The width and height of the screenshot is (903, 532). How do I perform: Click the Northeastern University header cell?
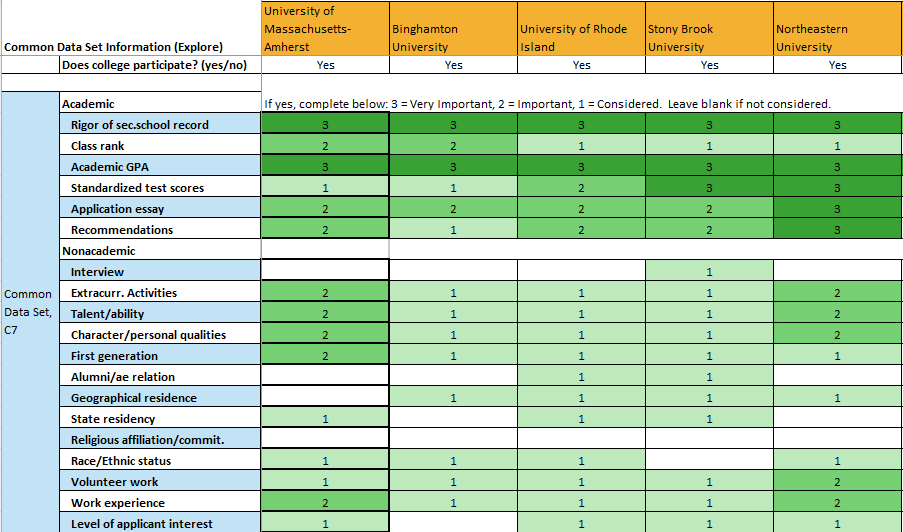click(838, 29)
